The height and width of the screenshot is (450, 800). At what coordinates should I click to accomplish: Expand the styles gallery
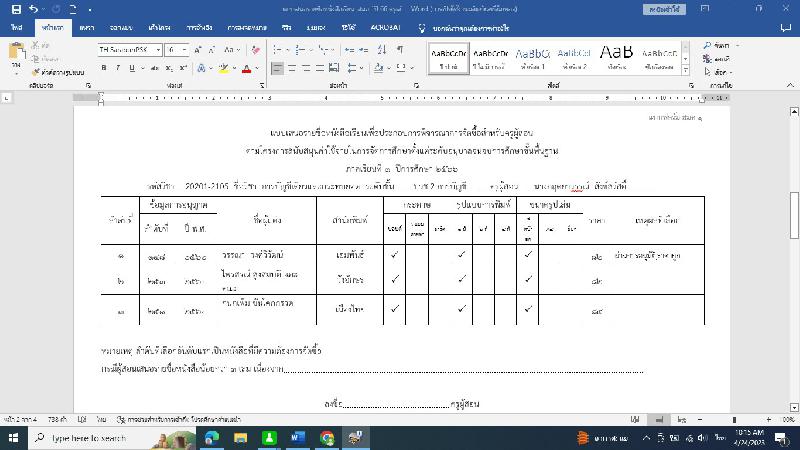(686, 70)
